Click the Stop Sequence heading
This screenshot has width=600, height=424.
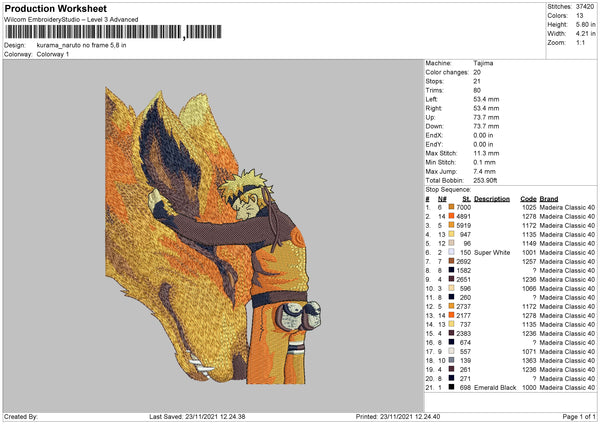(448, 189)
